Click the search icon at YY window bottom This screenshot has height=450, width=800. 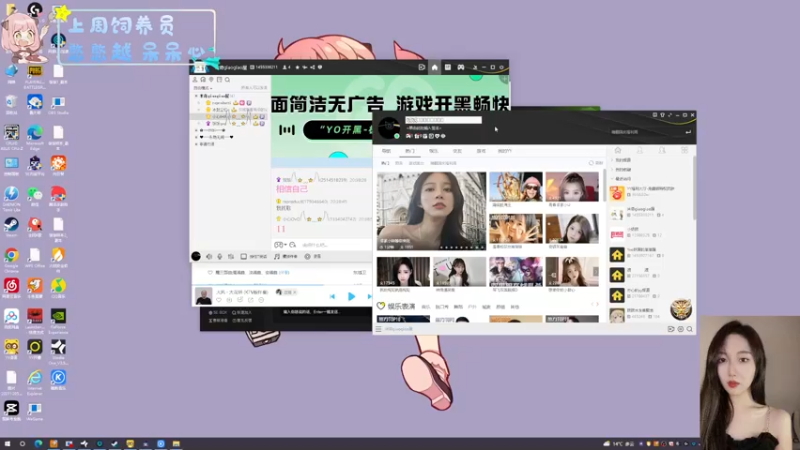coord(690,329)
